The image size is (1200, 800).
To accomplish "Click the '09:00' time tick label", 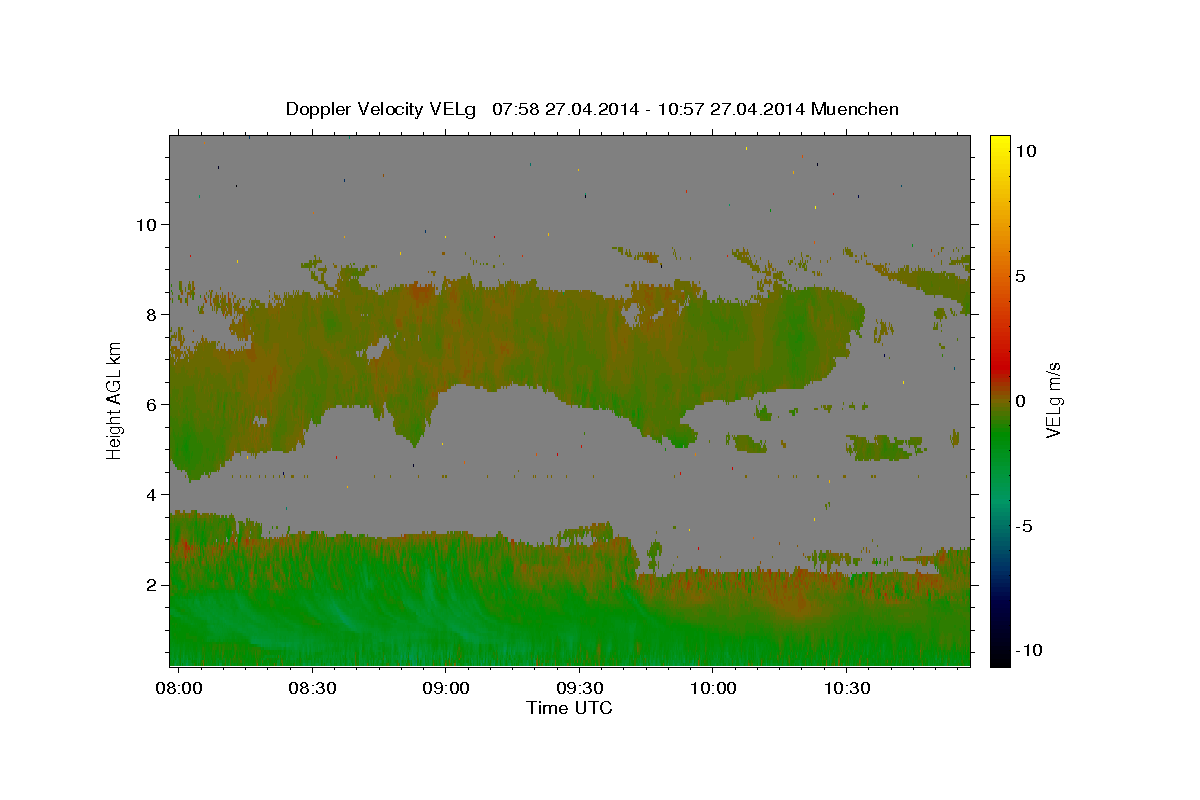I will coord(445,689).
